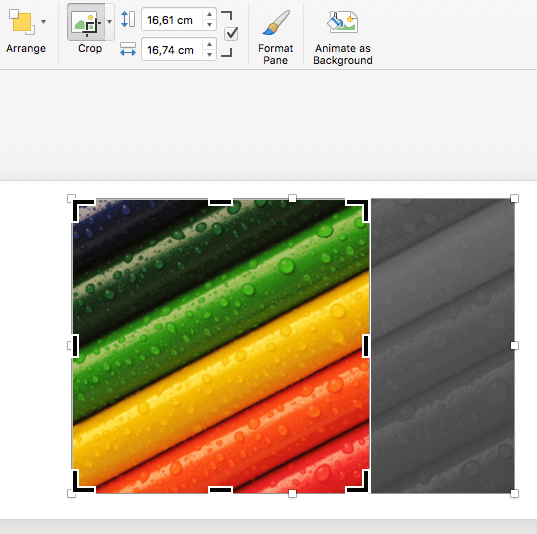Click the Arrange icon
This screenshot has width=537, height=534.
point(22,22)
